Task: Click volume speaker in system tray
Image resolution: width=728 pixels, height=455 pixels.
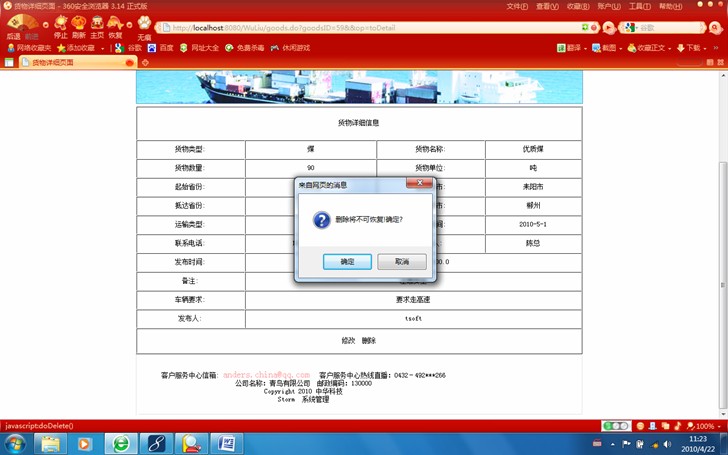Action: click(668, 444)
